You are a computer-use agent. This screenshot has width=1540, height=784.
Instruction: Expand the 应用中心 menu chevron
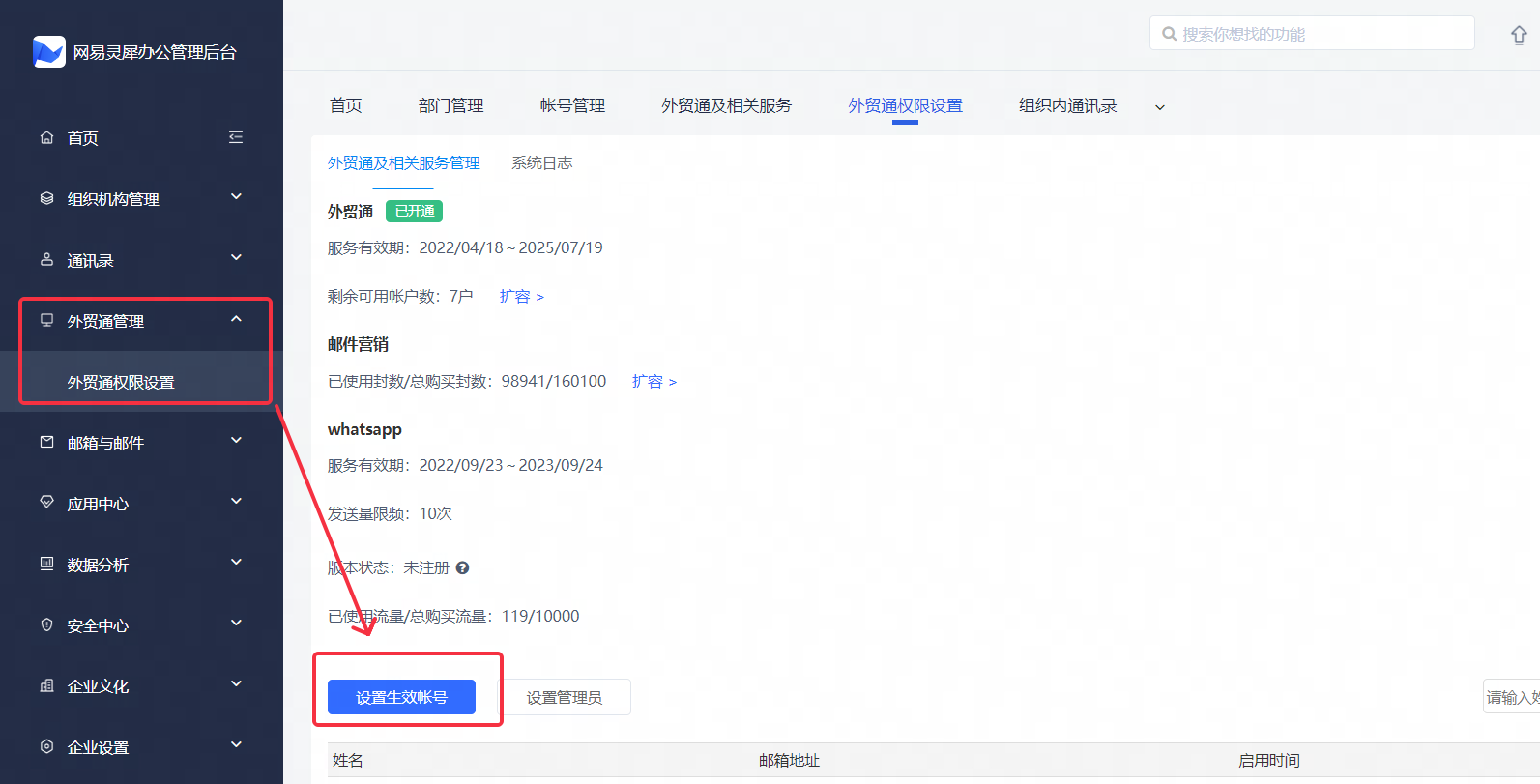[x=236, y=502]
